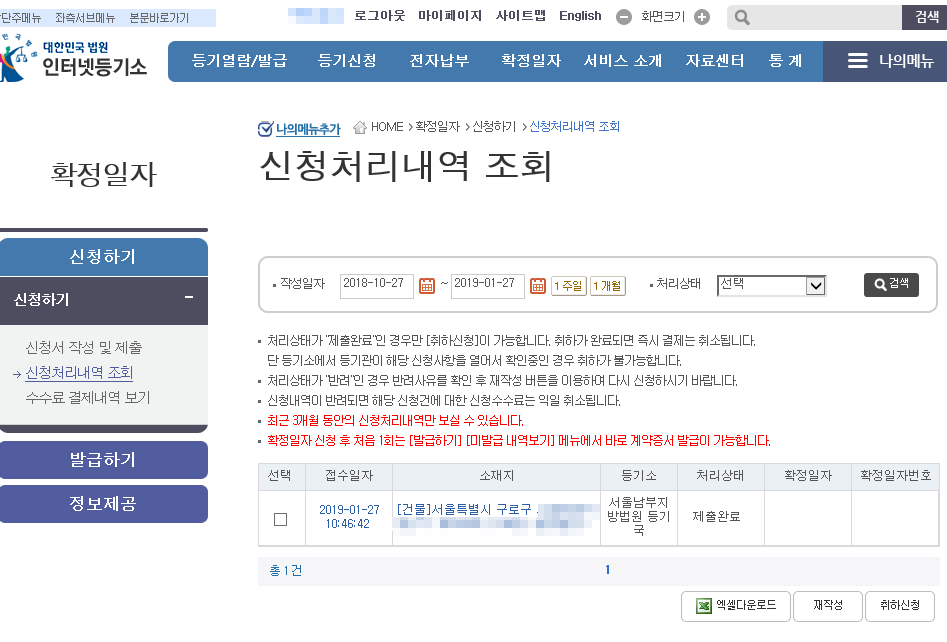
Task: Open 나의메뉴 hamburger menu icon
Action: click(x=857, y=61)
